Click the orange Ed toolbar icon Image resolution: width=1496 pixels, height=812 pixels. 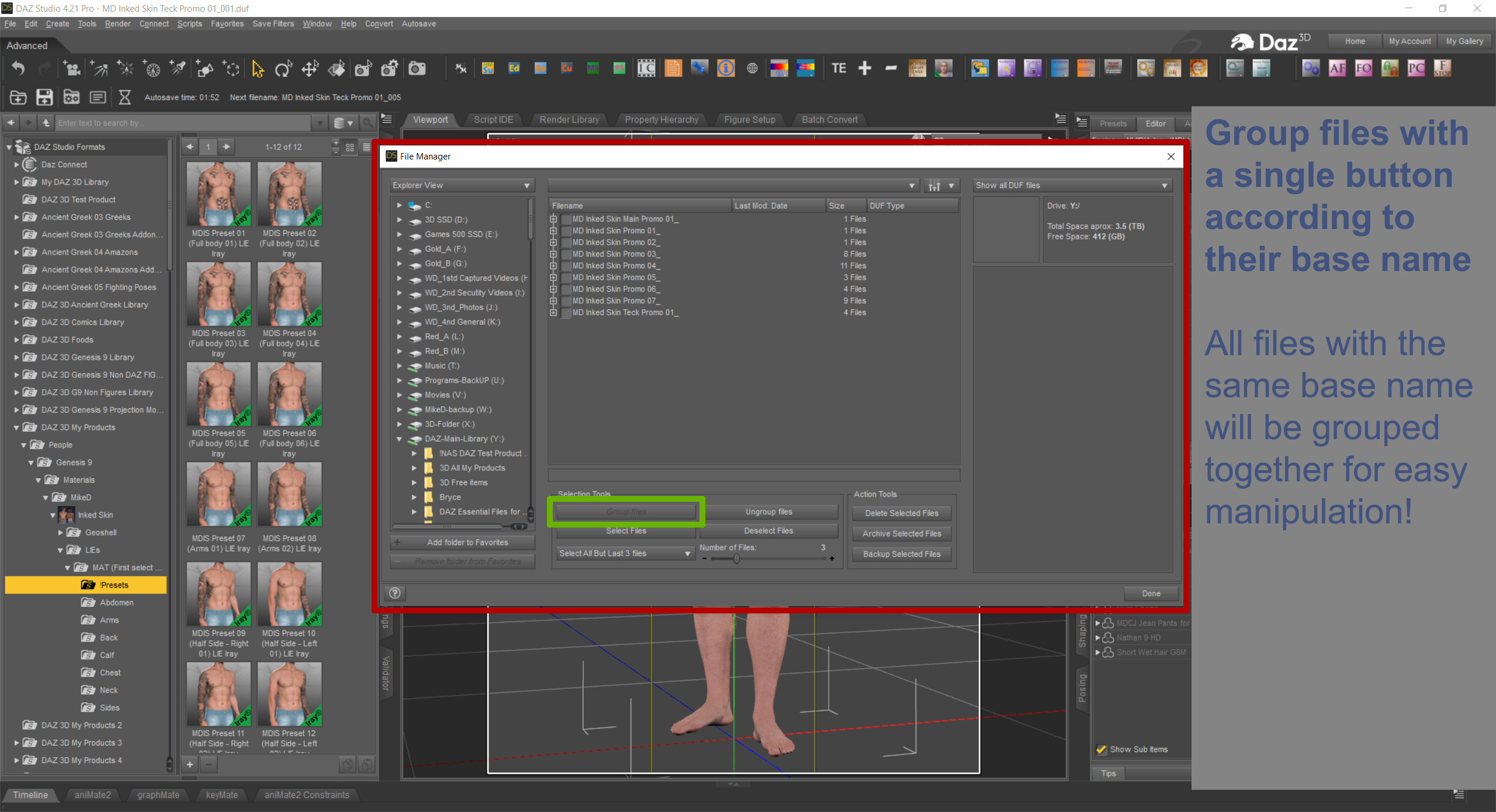pyautogui.click(x=514, y=68)
